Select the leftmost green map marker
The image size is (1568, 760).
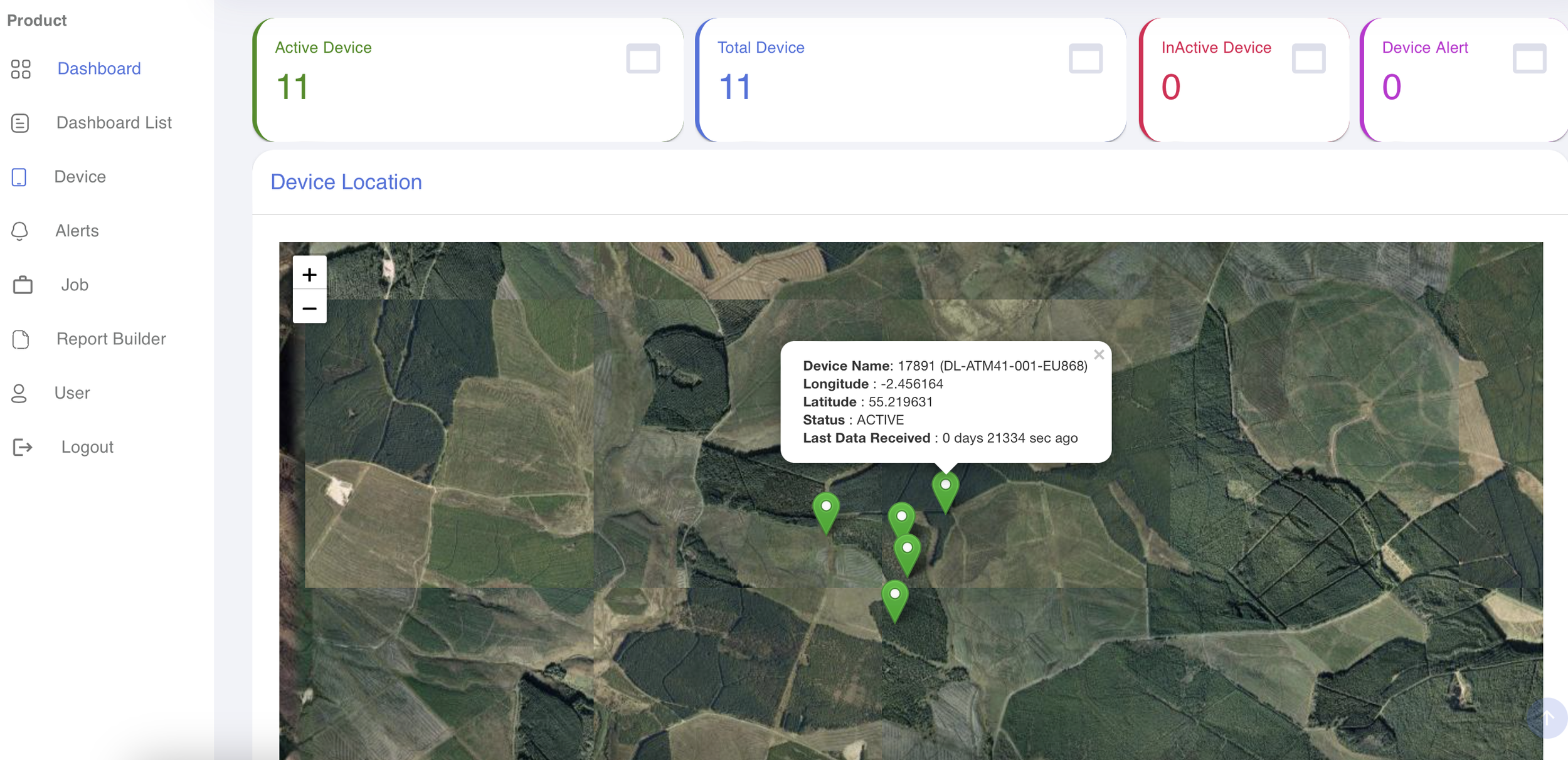tap(826, 511)
